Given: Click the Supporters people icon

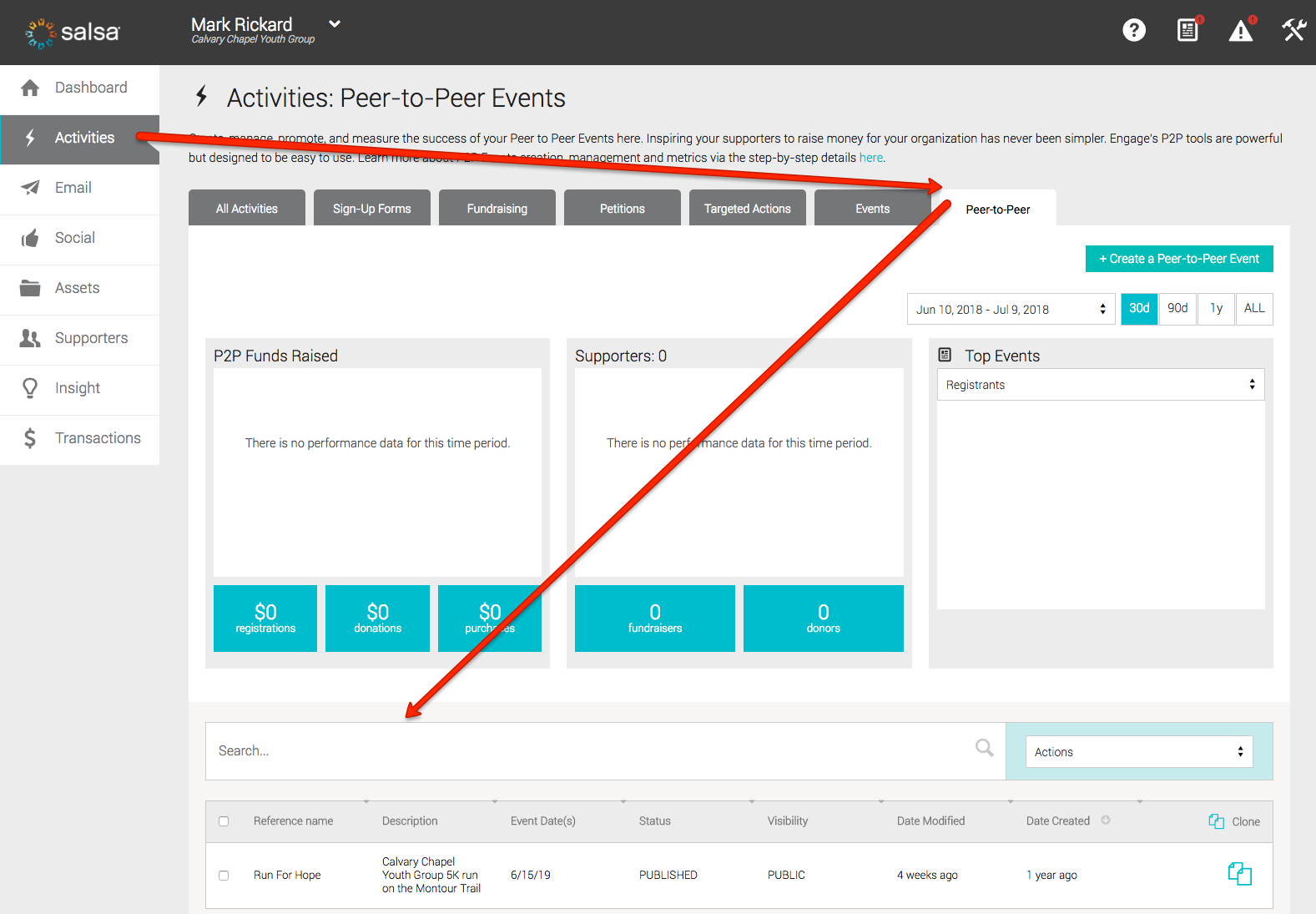Looking at the screenshot, I should point(30,338).
